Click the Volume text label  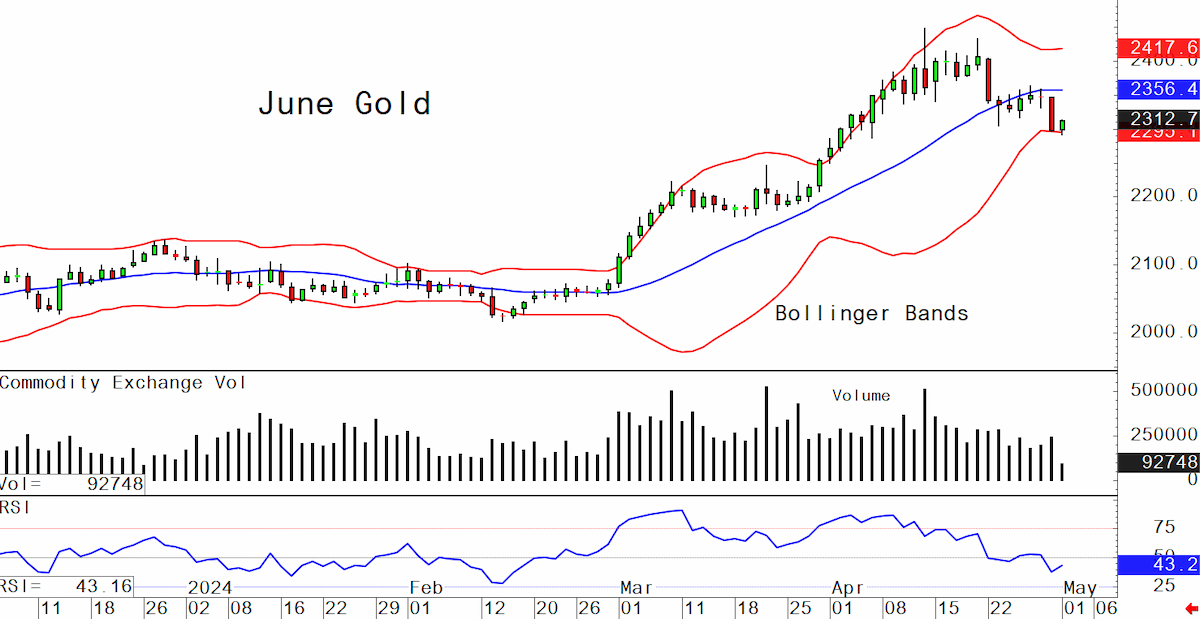(x=861, y=396)
